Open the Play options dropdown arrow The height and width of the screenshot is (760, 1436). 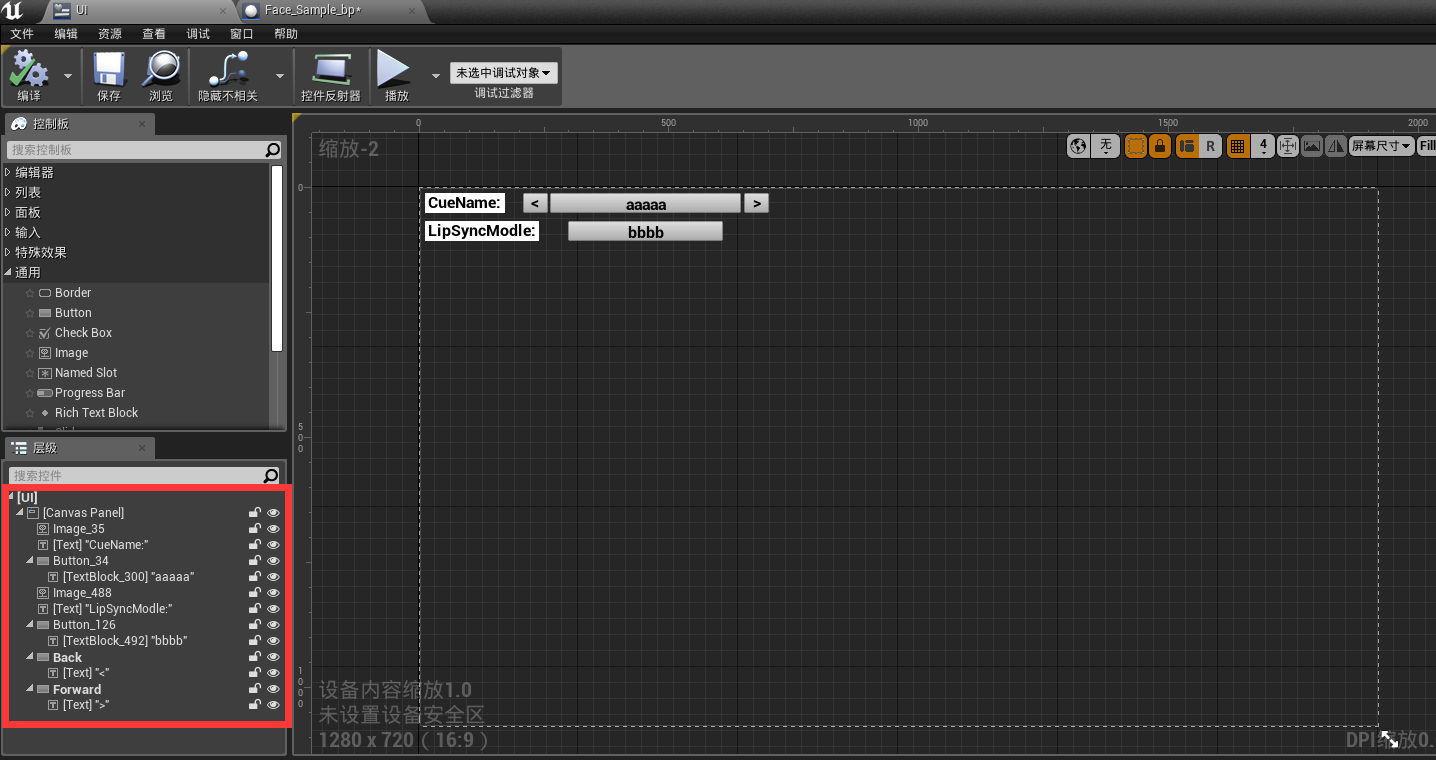[x=435, y=76]
